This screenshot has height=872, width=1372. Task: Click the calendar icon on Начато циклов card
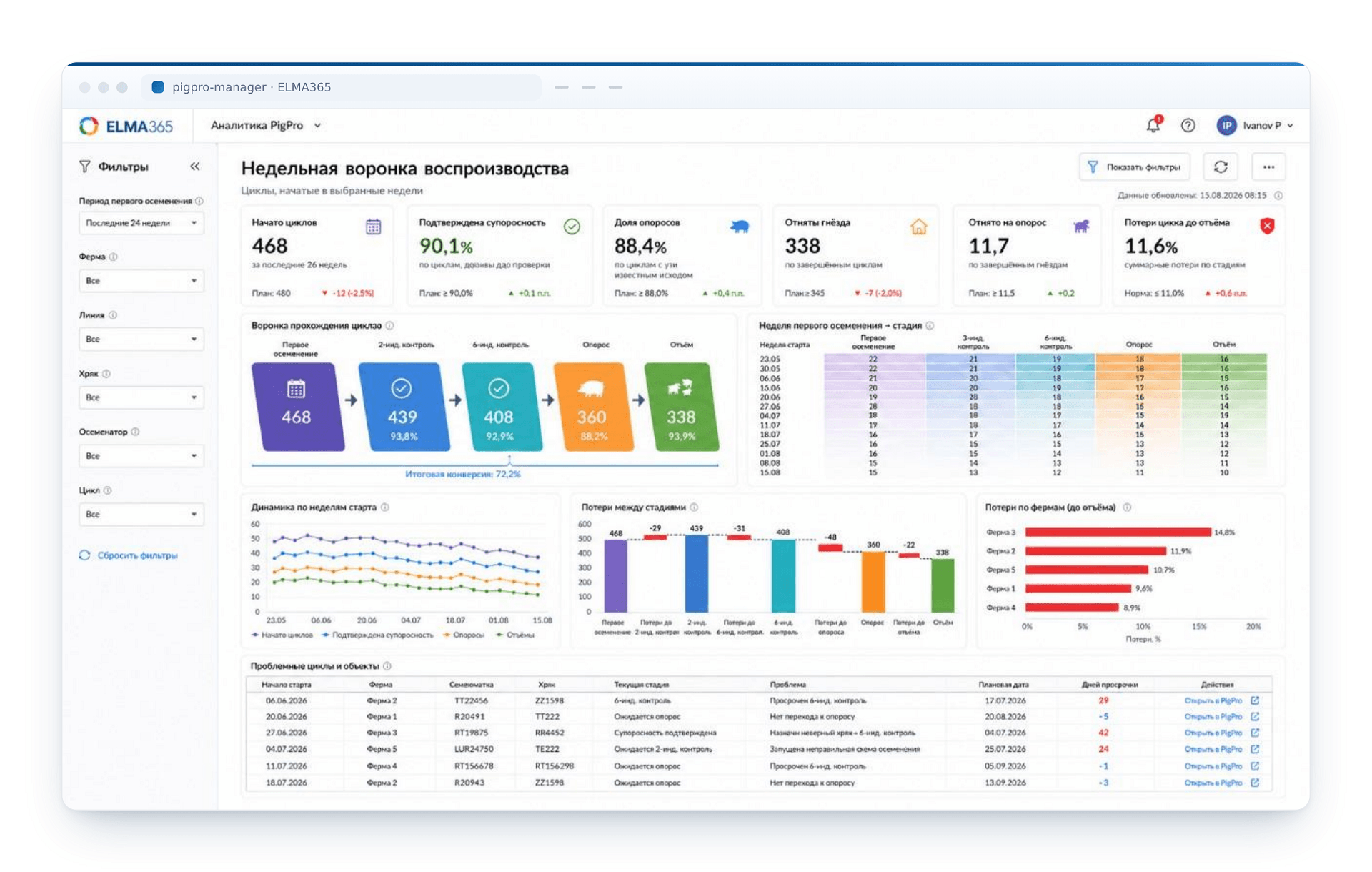pos(373,227)
